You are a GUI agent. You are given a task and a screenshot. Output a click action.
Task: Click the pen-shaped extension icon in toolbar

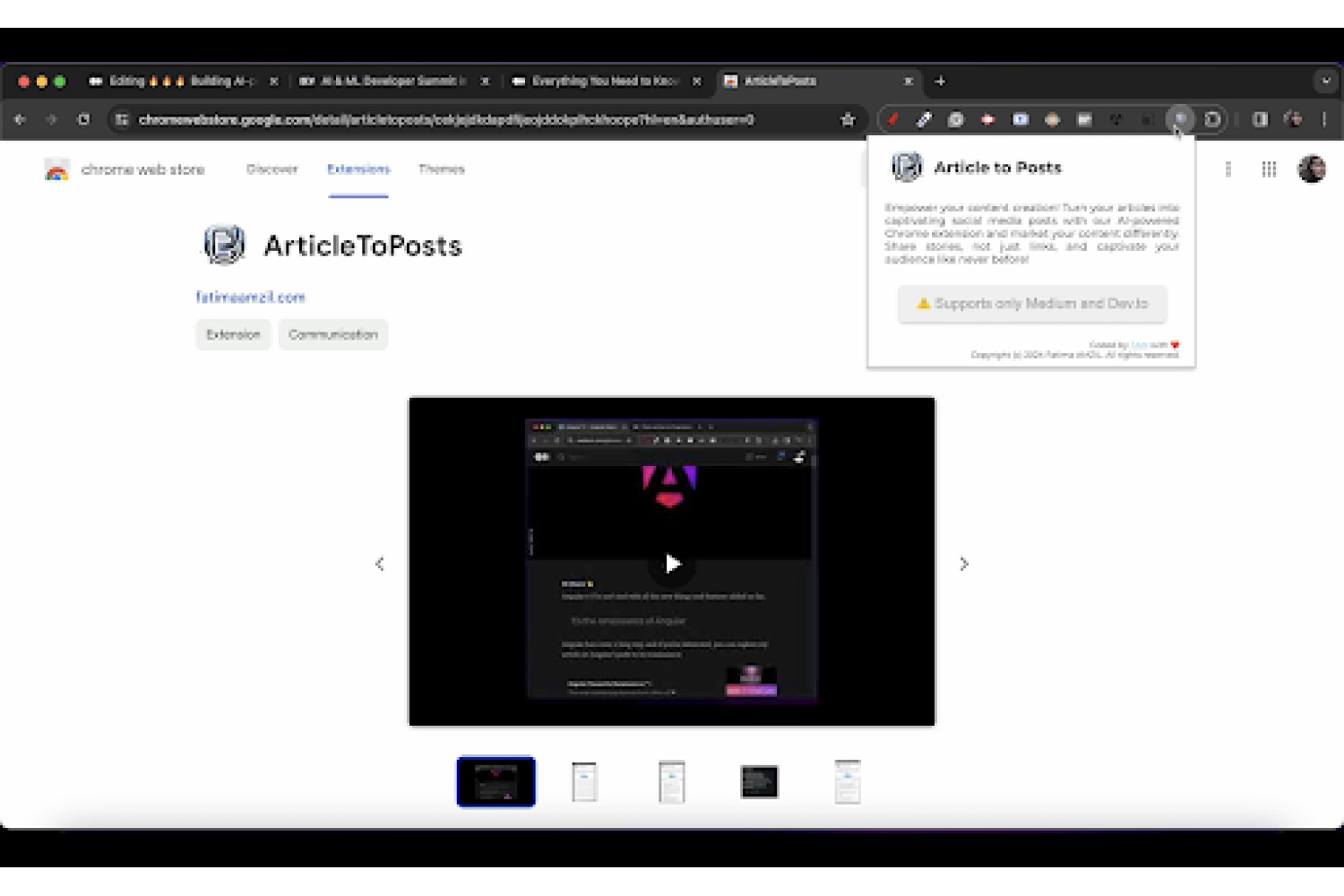tap(924, 119)
